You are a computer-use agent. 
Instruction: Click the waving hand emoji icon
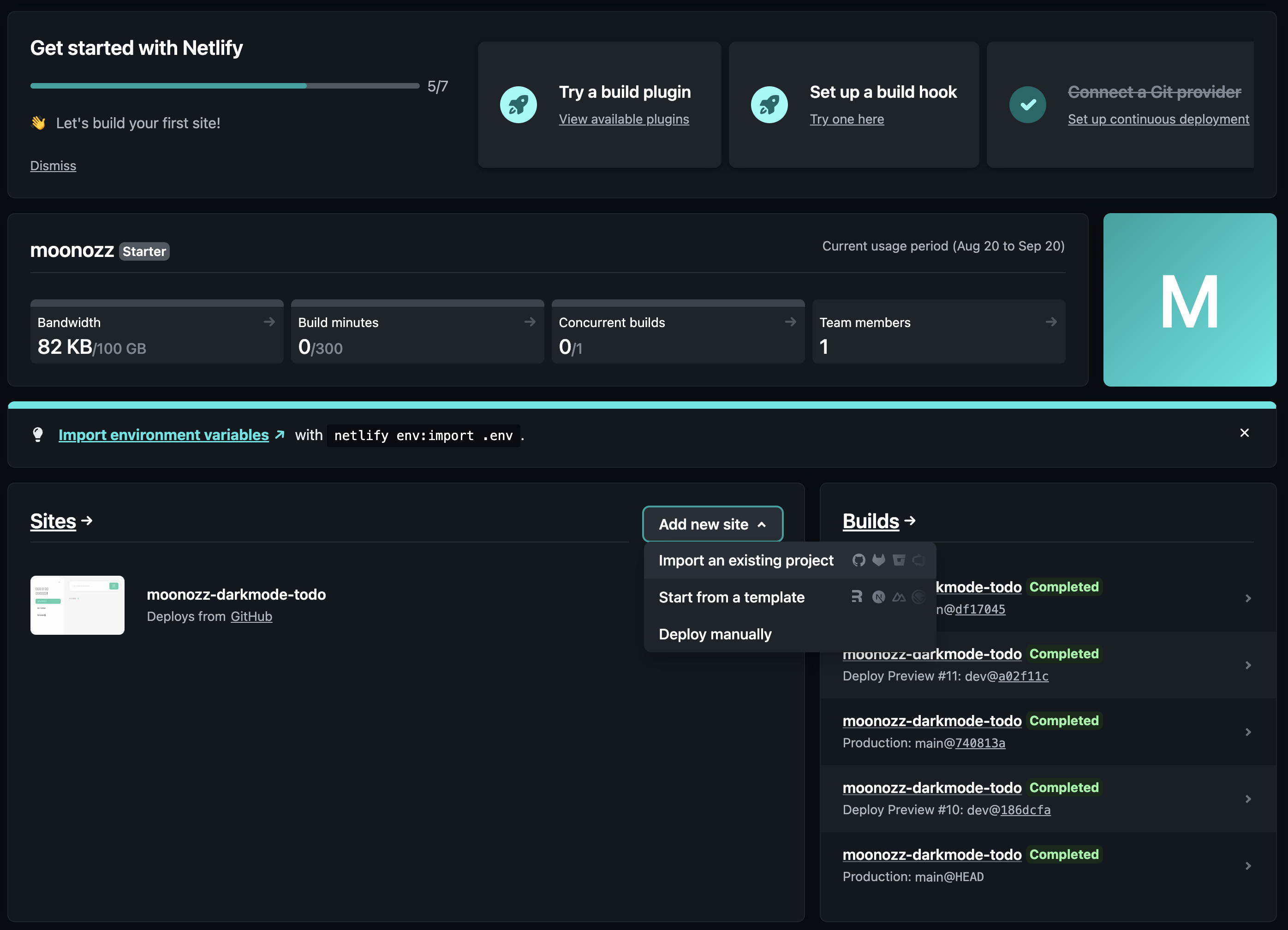[39, 123]
